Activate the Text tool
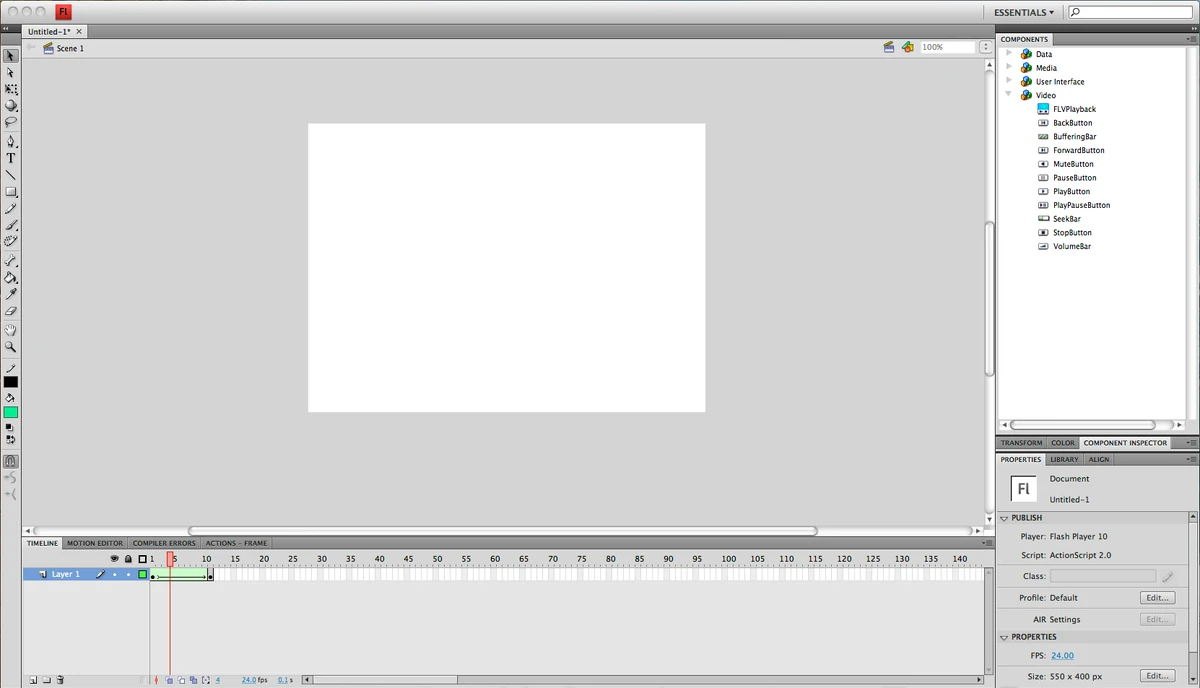Viewport: 1200px width, 688px height. (x=11, y=158)
